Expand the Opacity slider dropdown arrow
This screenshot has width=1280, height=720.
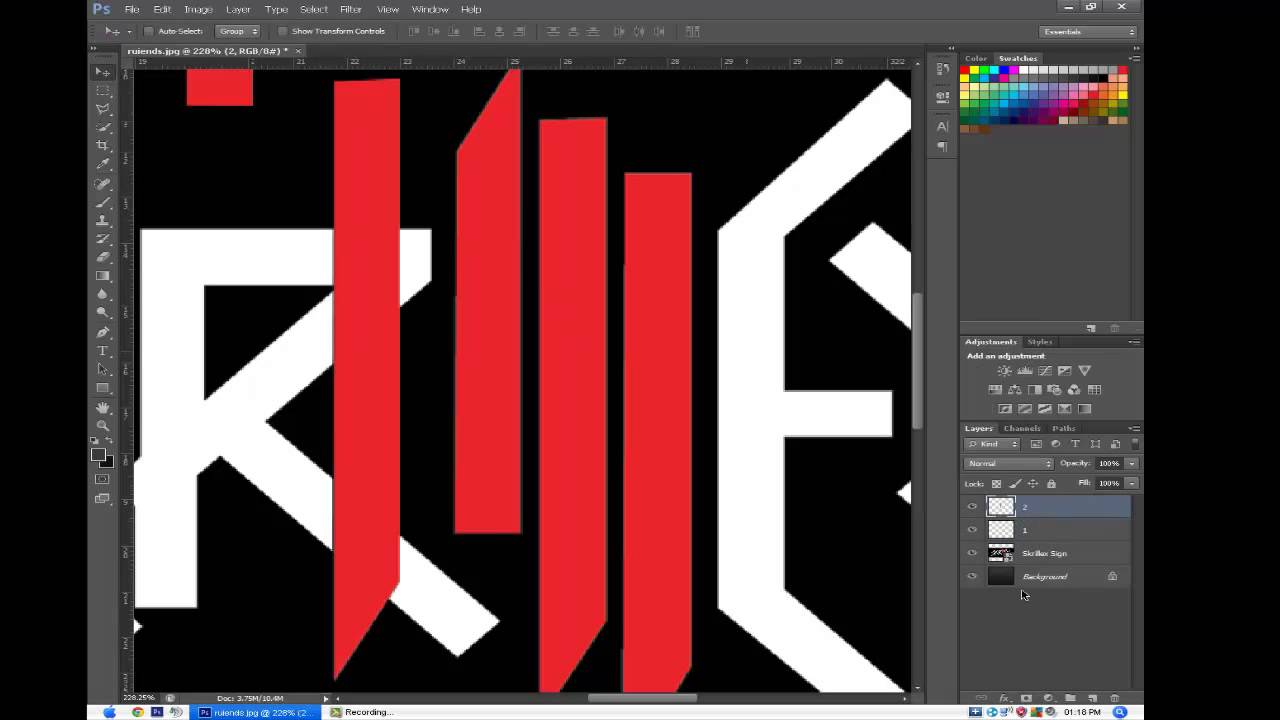1131,464
